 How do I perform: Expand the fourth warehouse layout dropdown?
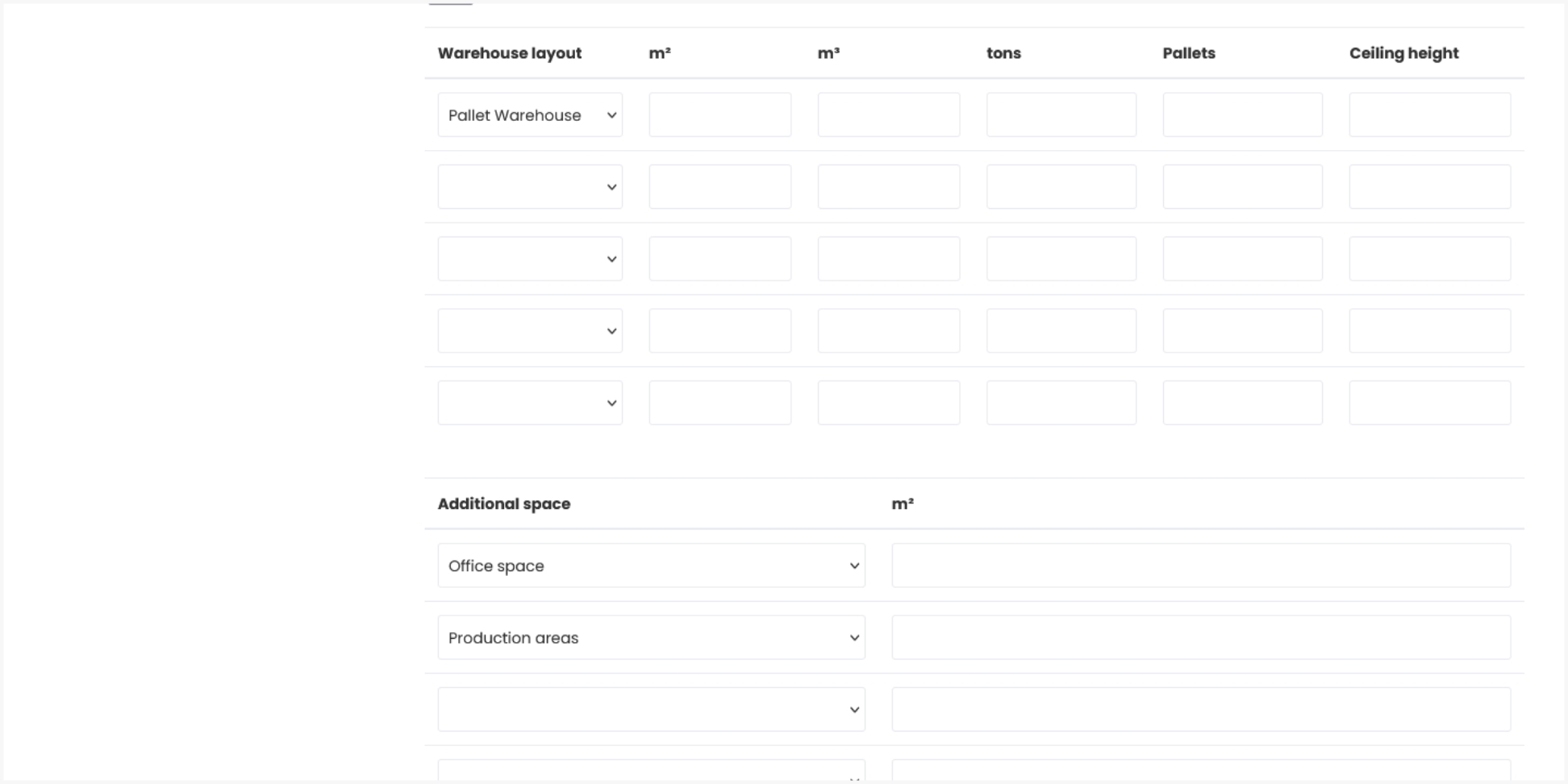pyautogui.click(x=530, y=330)
